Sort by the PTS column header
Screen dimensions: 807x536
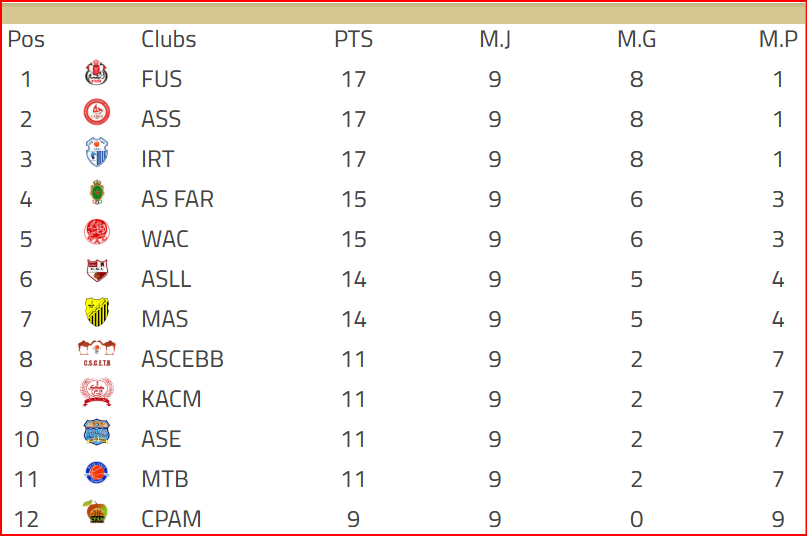[354, 40]
